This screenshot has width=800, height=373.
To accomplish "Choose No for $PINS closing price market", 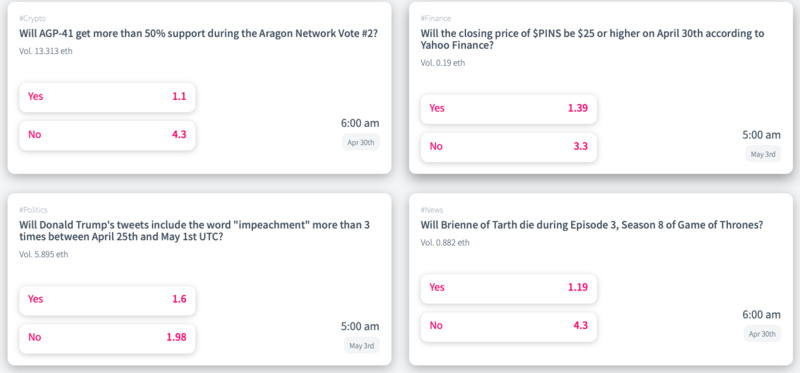I will click(508, 147).
